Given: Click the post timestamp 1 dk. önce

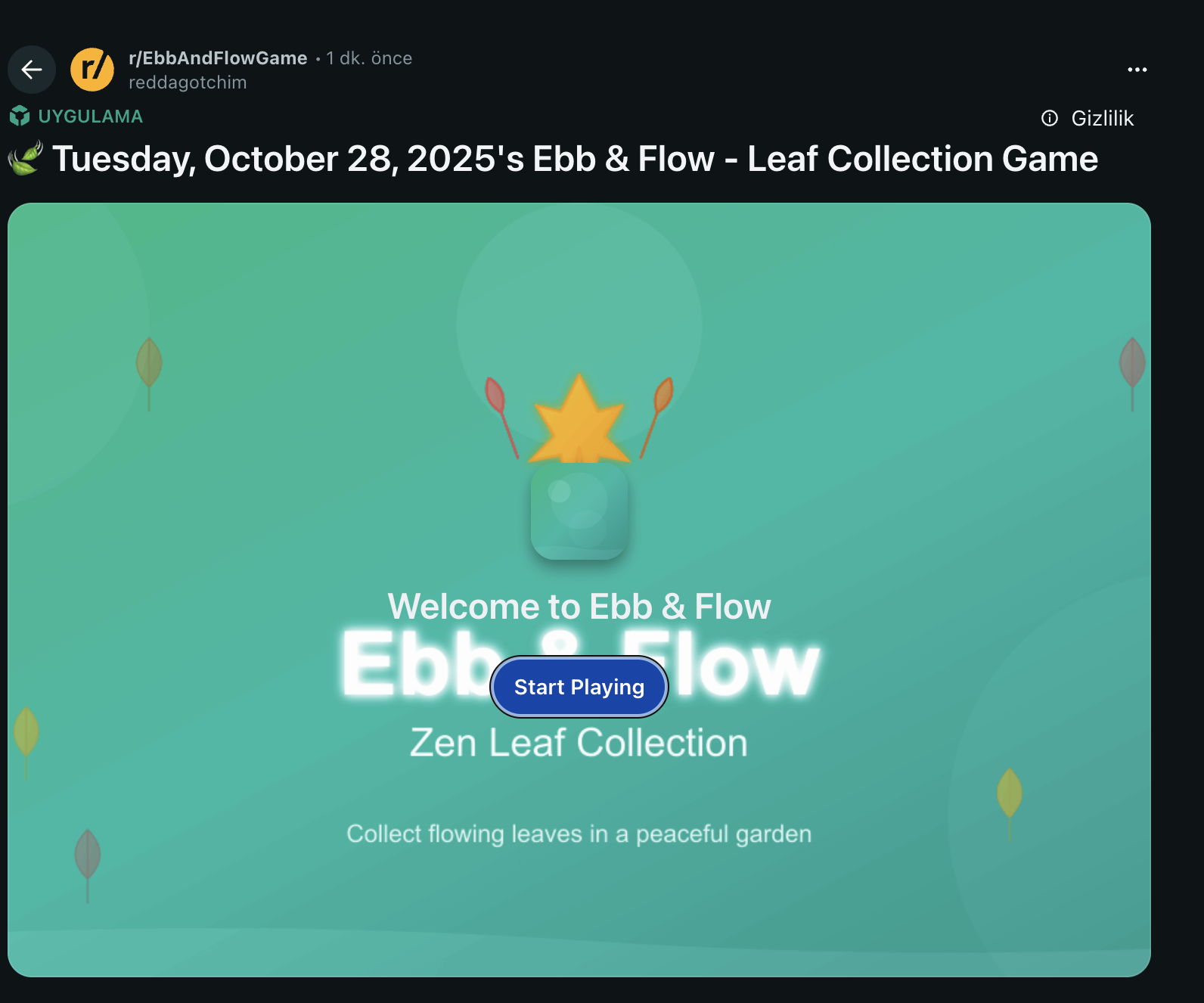Looking at the screenshot, I should click(x=369, y=58).
